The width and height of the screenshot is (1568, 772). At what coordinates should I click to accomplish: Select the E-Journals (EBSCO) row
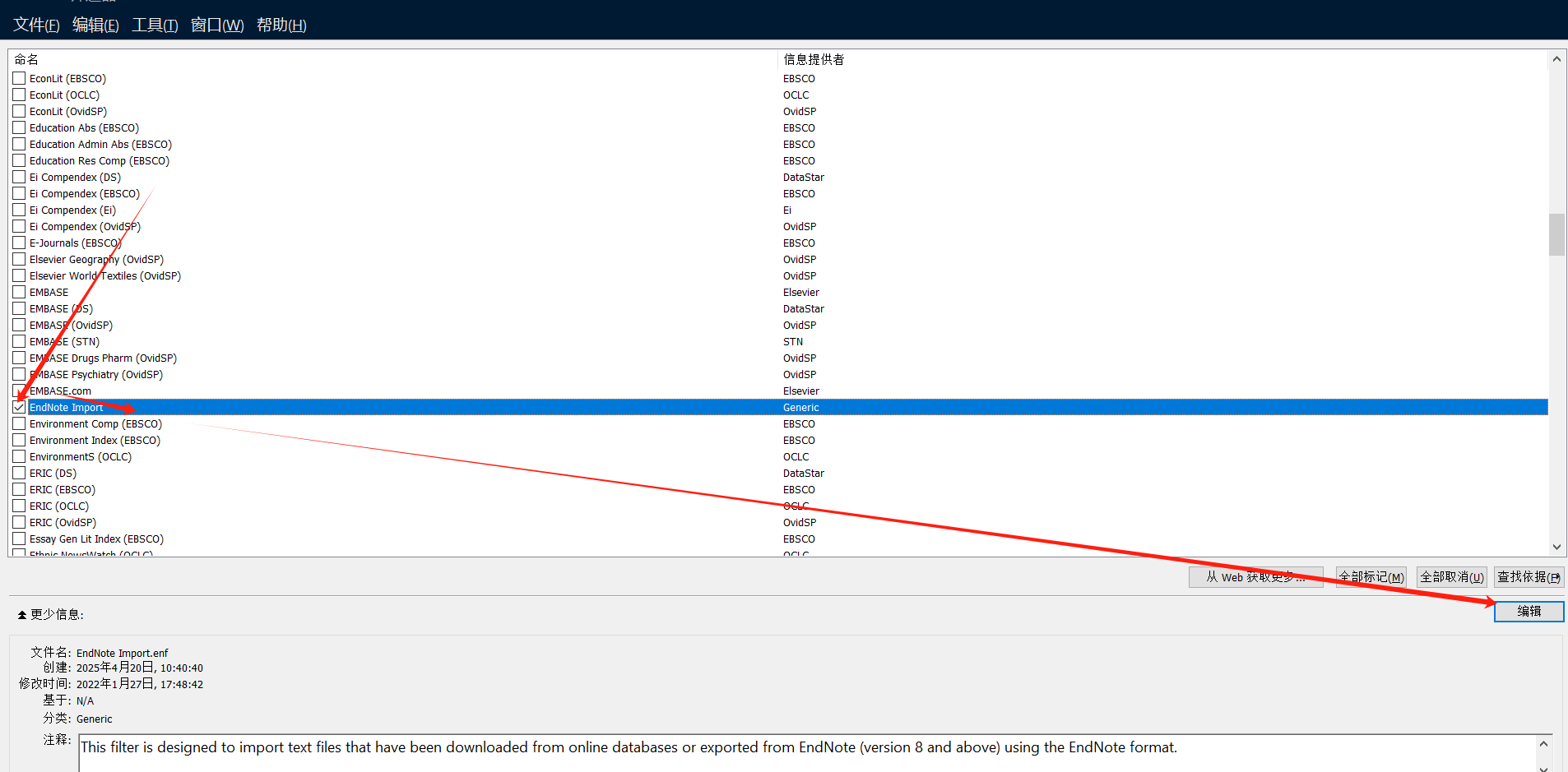(x=779, y=243)
